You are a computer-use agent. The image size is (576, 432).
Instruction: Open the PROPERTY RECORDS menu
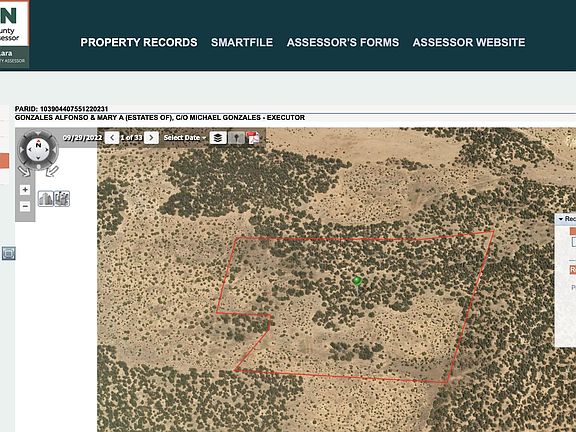tap(139, 42)
